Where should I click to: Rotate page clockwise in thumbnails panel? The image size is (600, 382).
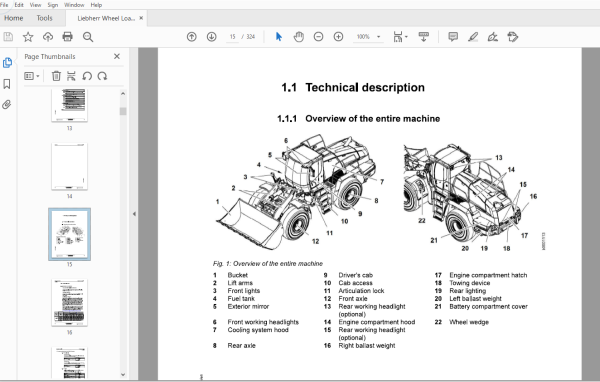click(102, 76)
